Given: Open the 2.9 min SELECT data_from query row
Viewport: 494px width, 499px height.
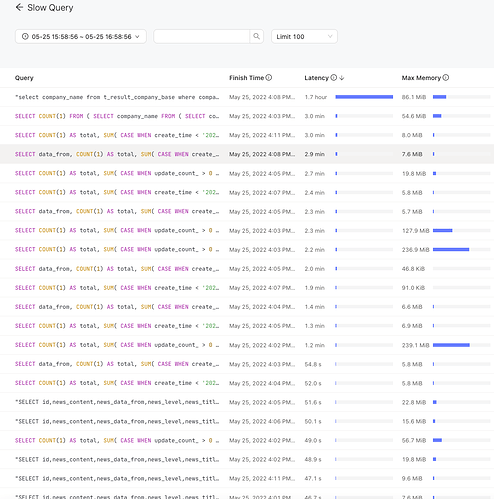Looking at the screenshot, I should (247, 154).
